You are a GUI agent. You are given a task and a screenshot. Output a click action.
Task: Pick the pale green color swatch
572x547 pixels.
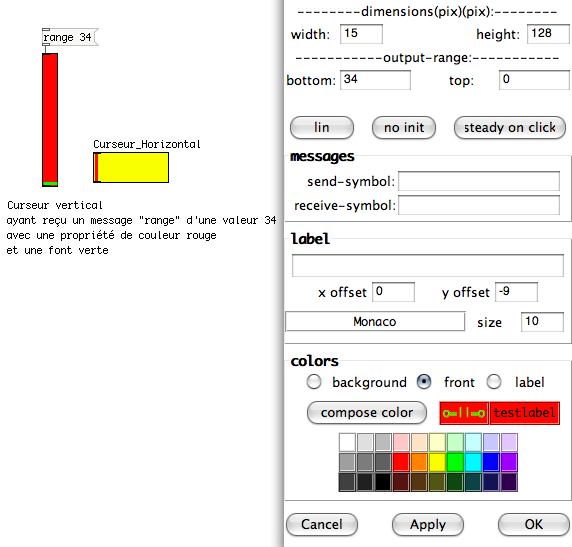(455, 443)
